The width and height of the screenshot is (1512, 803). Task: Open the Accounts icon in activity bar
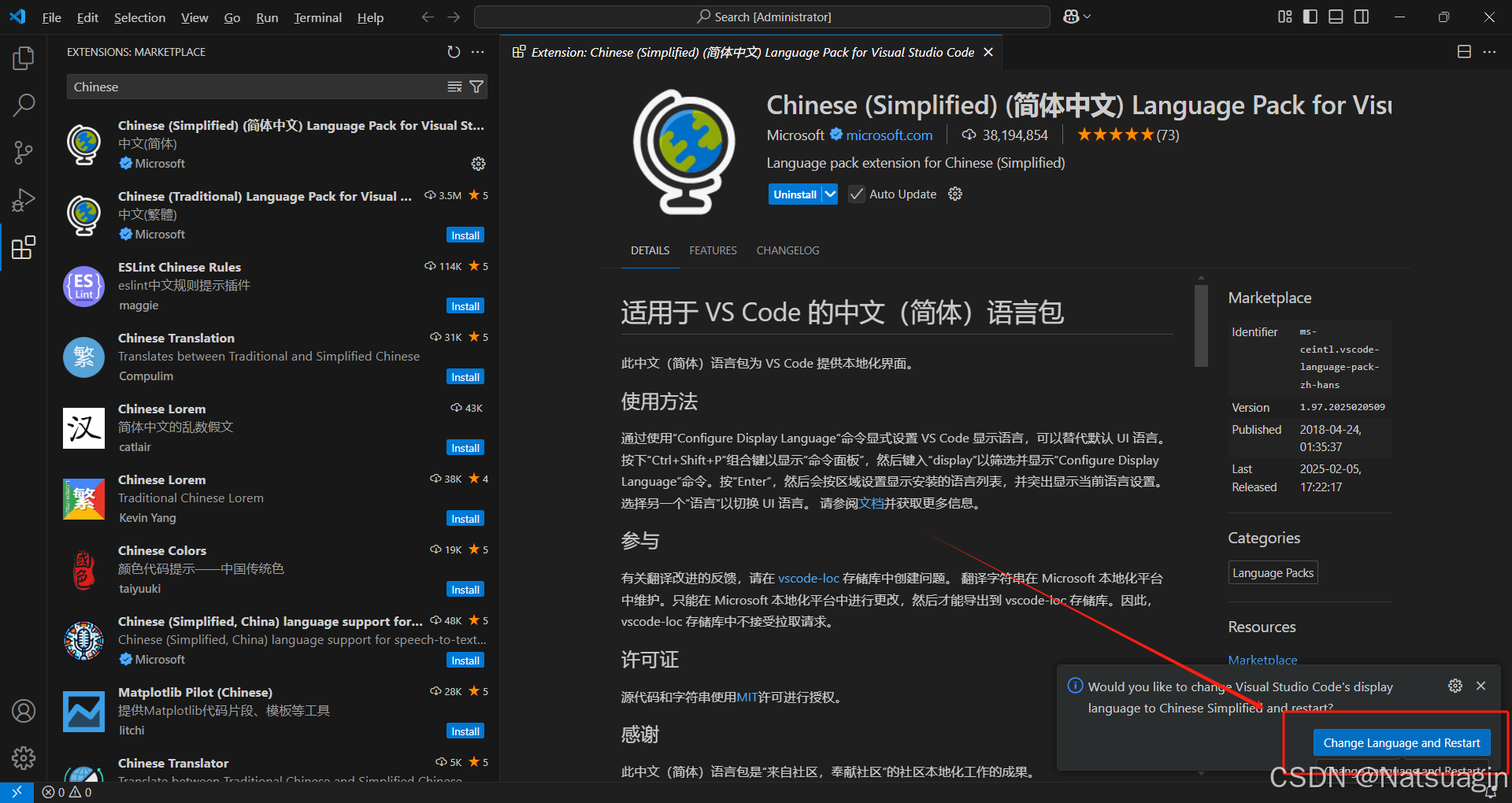(24, 711)
